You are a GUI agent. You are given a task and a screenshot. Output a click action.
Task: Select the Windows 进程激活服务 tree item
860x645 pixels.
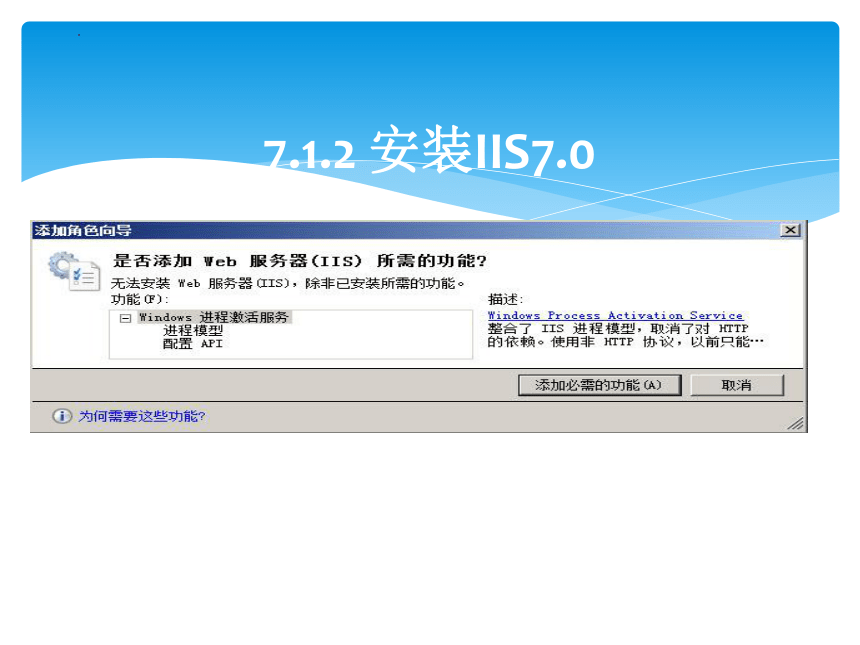tap(214, 317)
